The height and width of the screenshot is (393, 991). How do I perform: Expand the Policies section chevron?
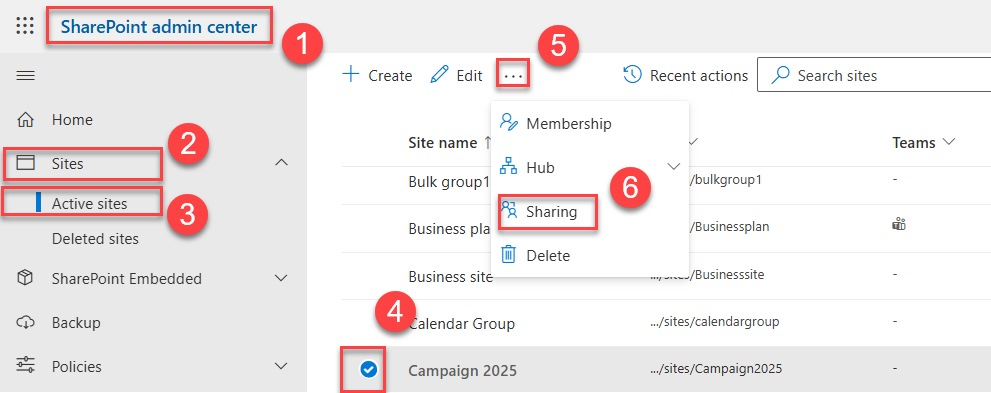pos(282,366)
